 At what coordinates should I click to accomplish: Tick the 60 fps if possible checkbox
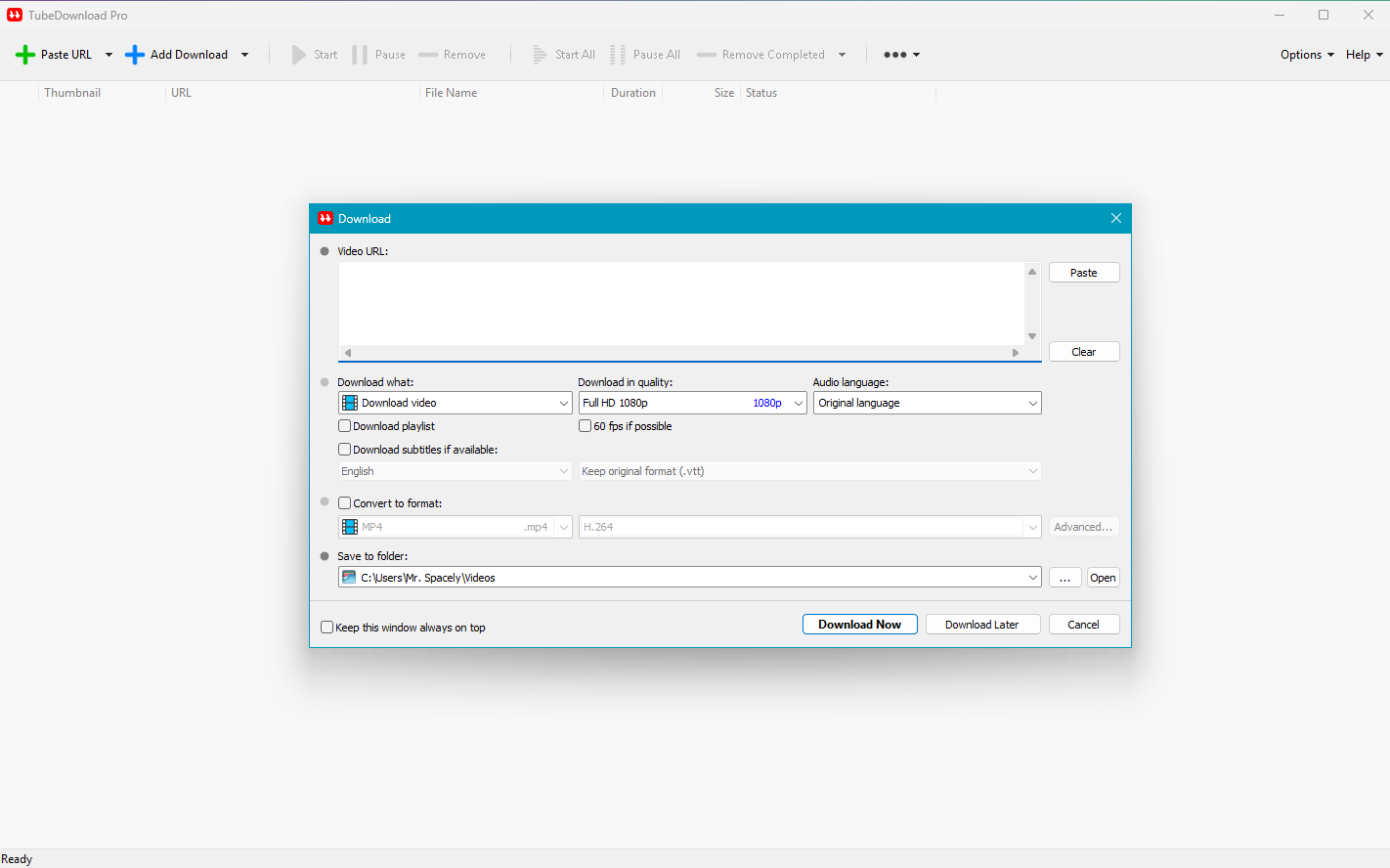tap(586, 426)
